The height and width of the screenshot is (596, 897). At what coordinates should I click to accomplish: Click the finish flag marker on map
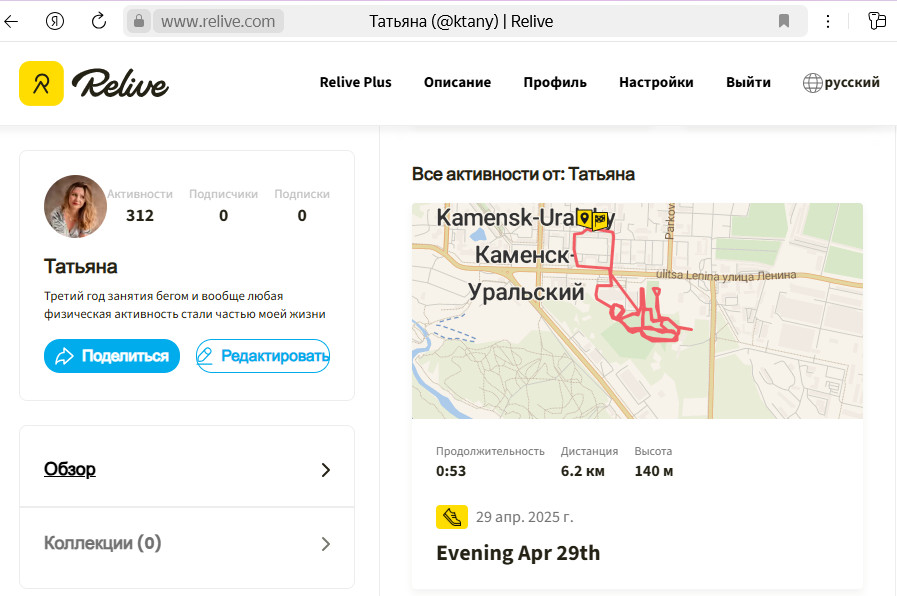click(600, 220)
